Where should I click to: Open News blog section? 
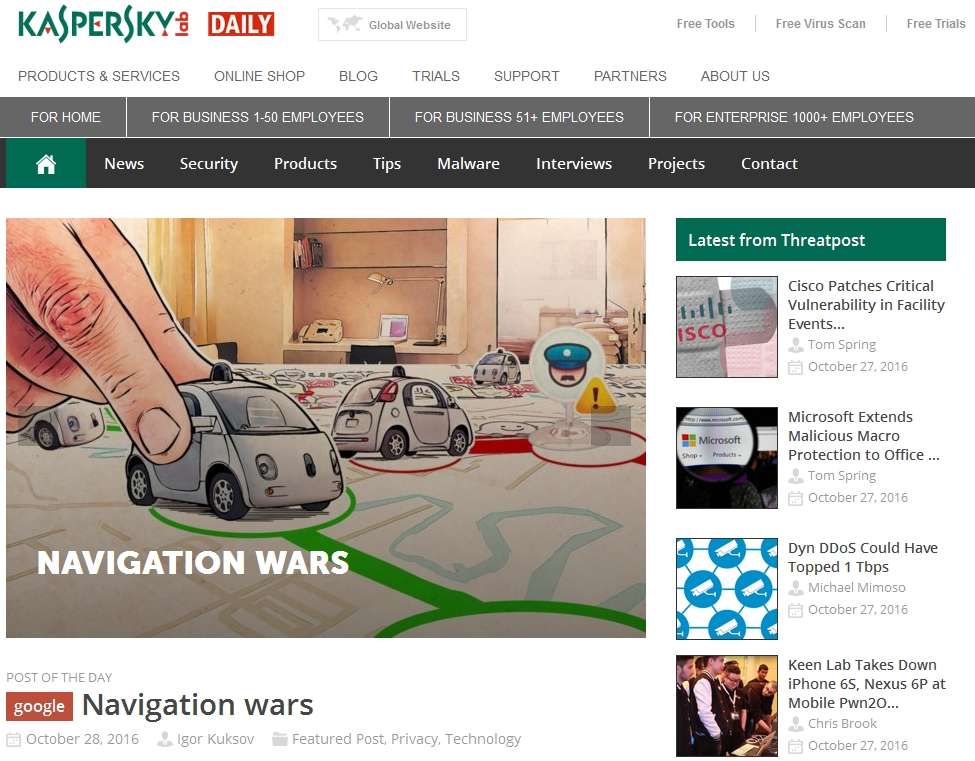[124, 164]
